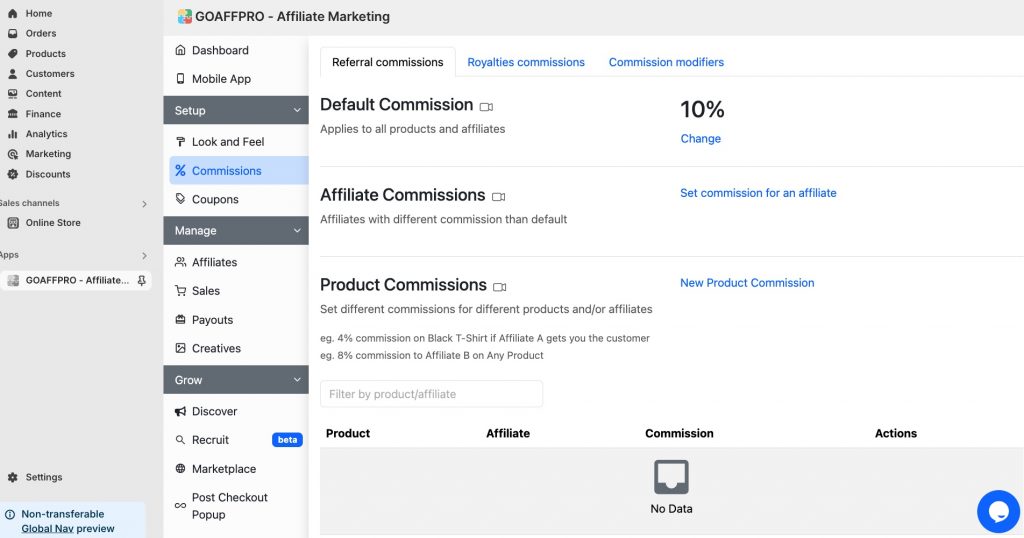The height and width of the screenshot is (538, 1024).
Task: Click the Affiliates people icon
Action: point(180,262)
